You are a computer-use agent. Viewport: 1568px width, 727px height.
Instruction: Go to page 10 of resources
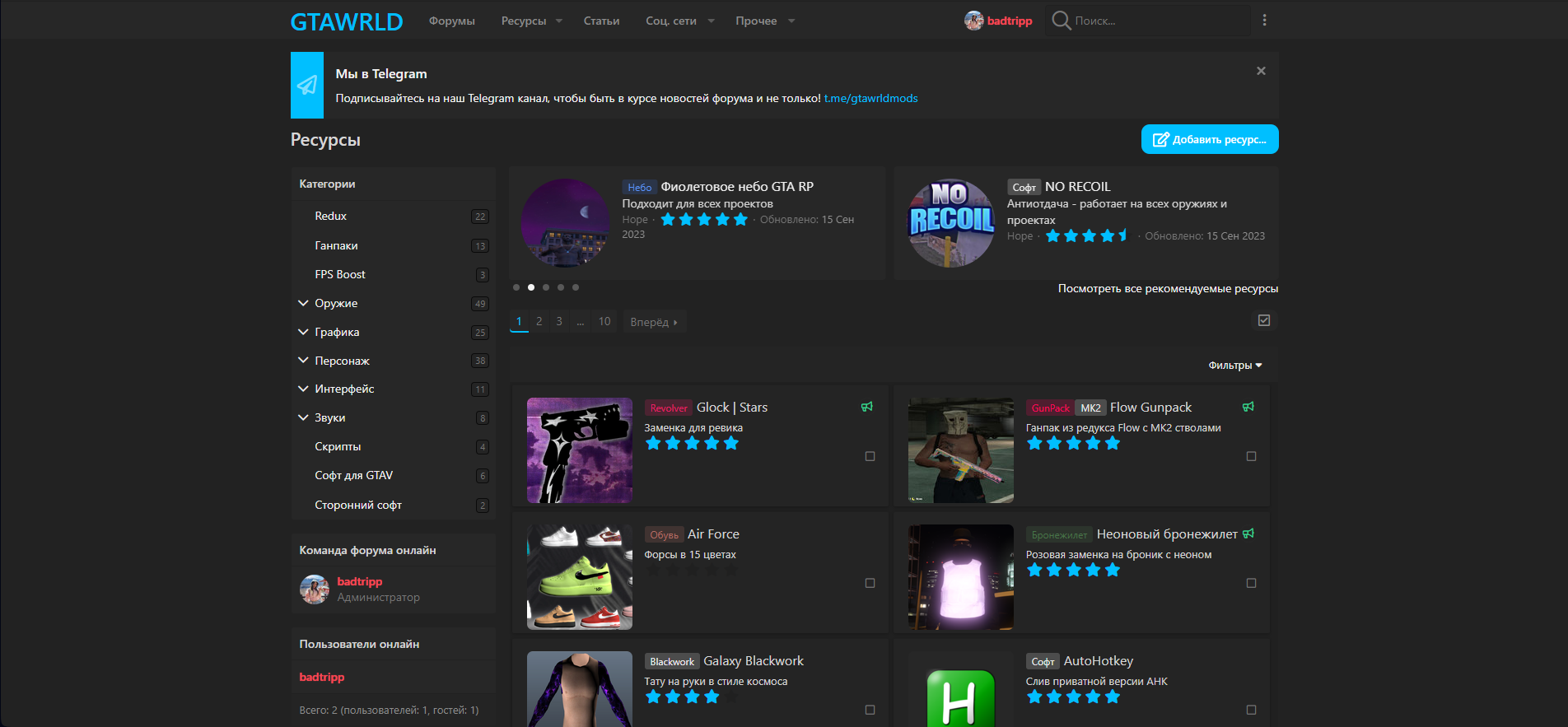(x=604, y=321)
